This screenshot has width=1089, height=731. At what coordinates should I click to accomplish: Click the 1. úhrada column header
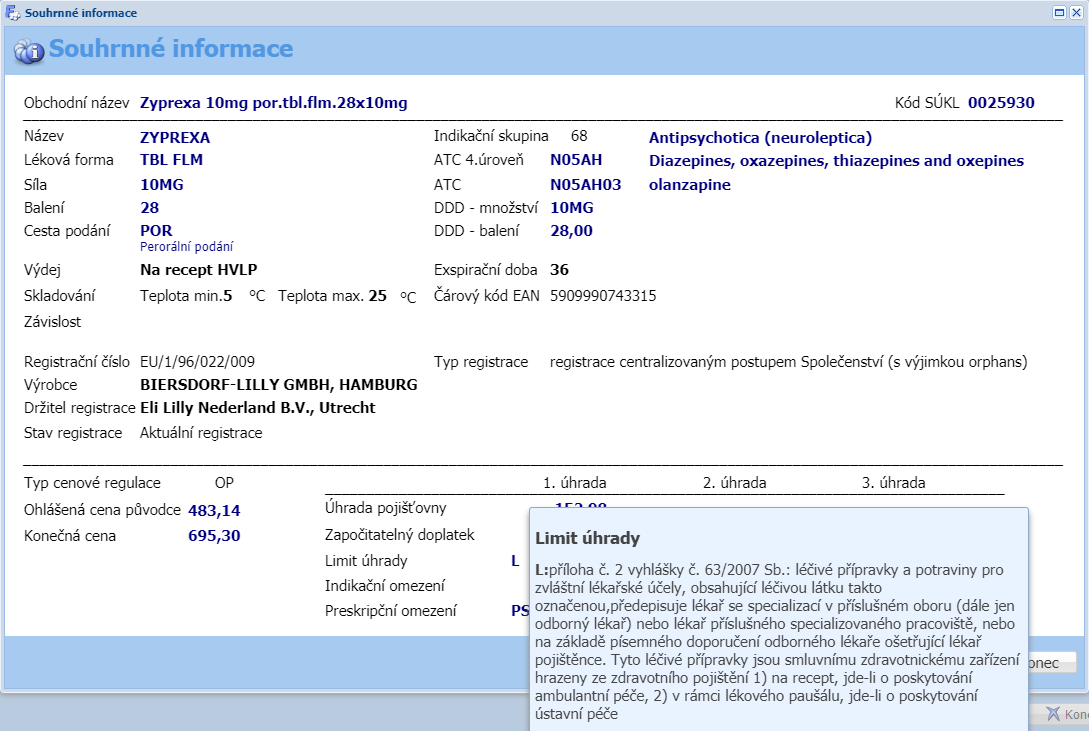tap(574, 483)
